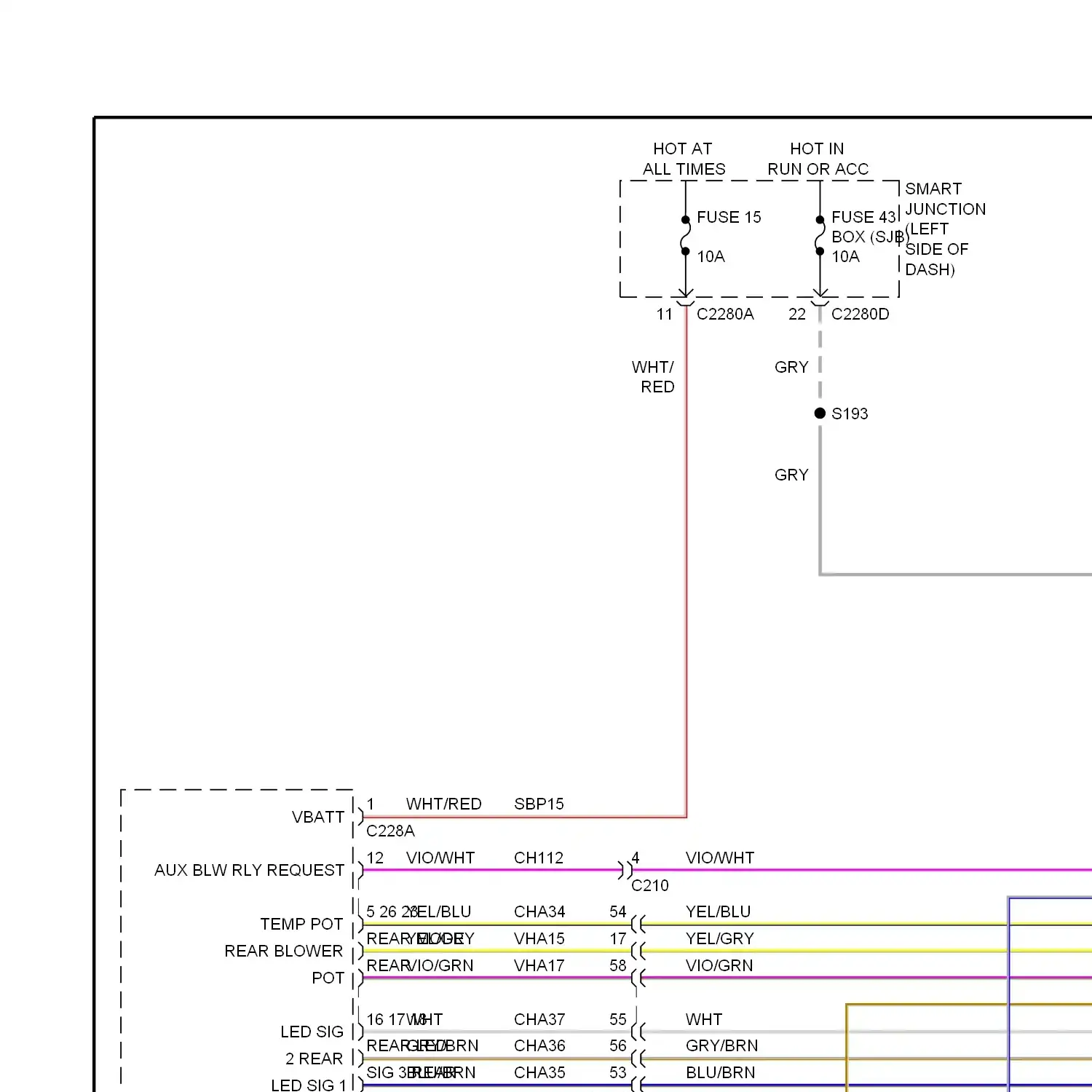Click connector label C228A
This screenshot has height=1092, width=1092.
[x=390, y=831]
